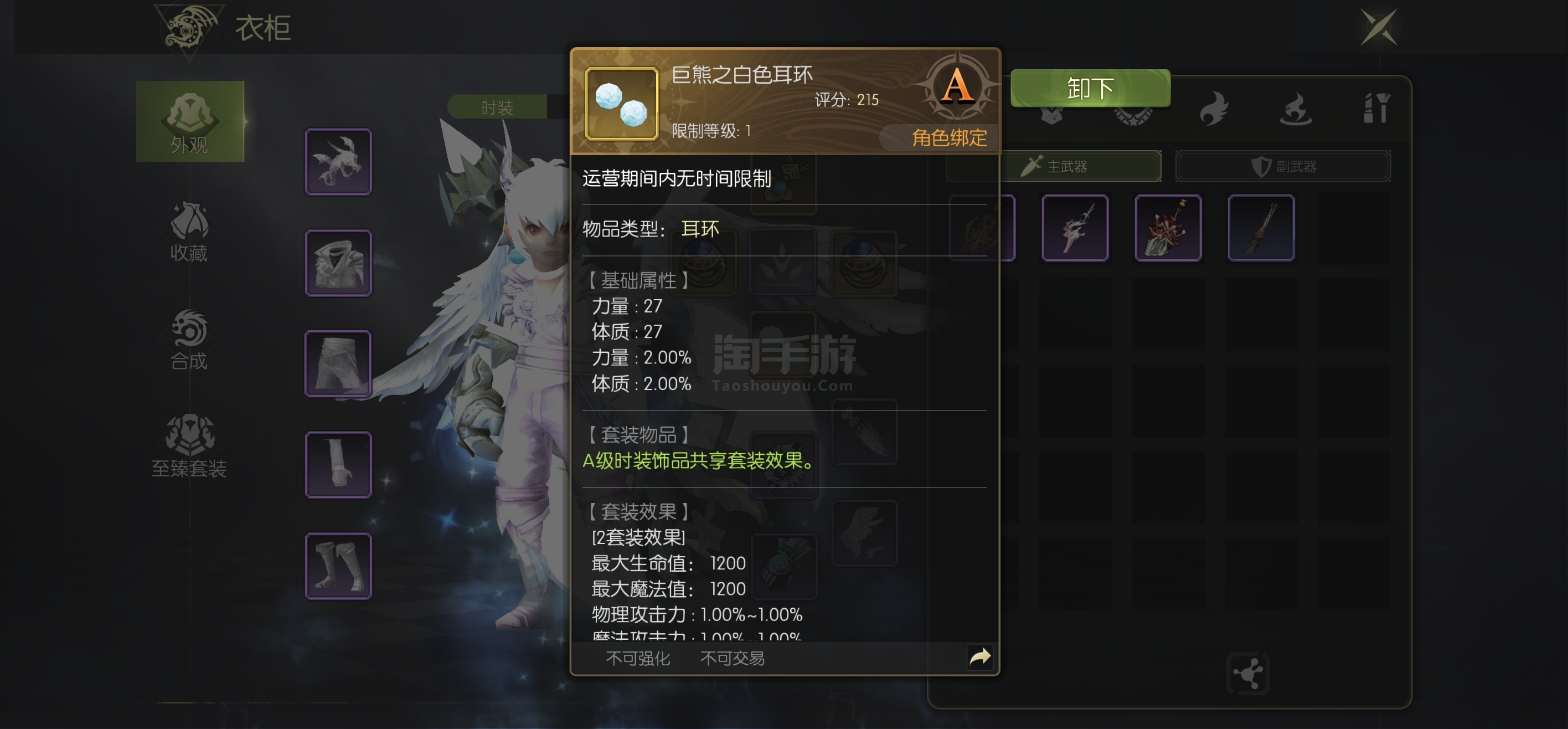Open the share network icon at panel bottom
This screenshot has height=729, width=1568.
(x=1248, y=674)
